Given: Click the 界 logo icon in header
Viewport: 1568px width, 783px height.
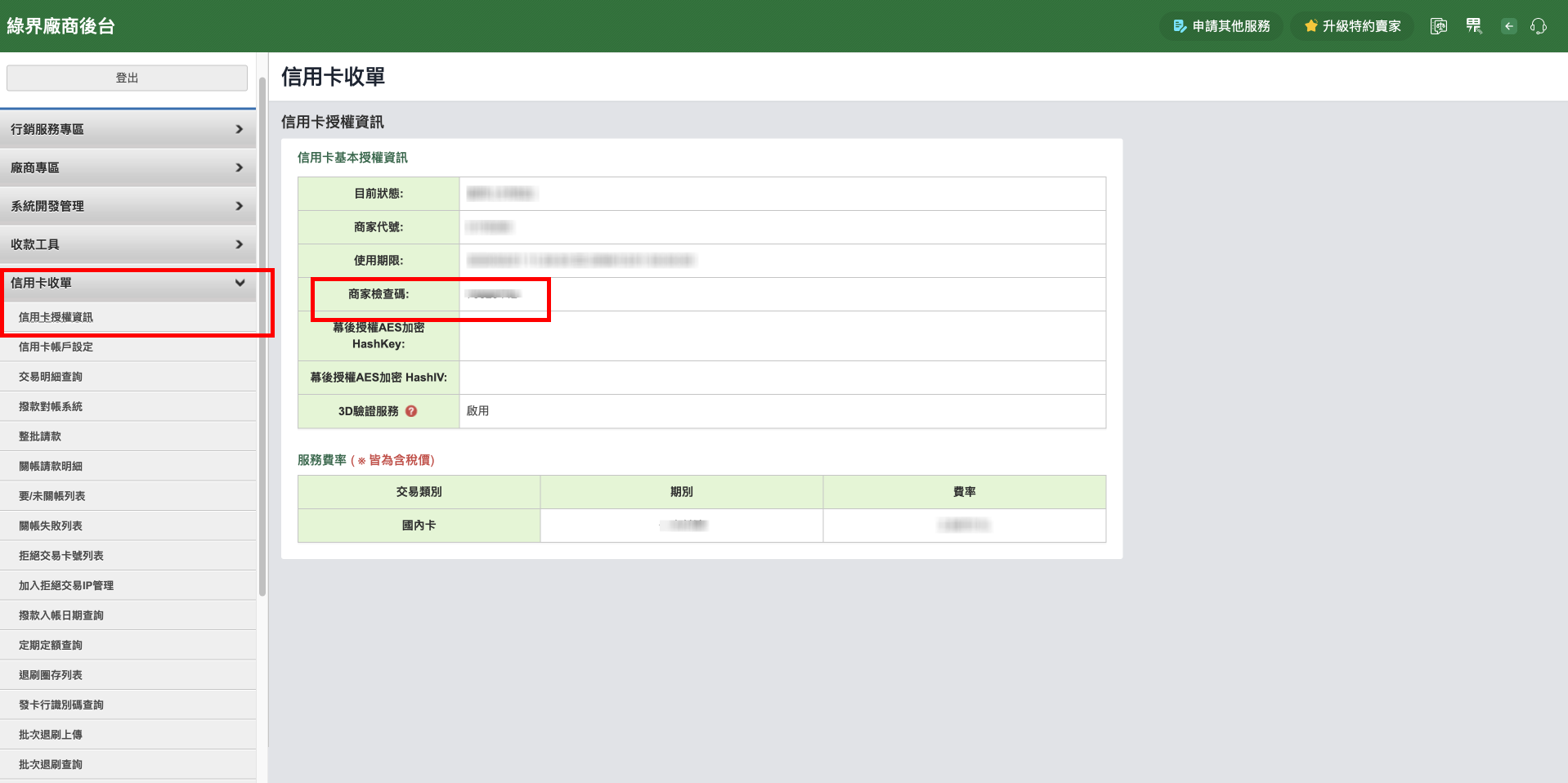Looking at the screenshot, I should (1473, 26).
